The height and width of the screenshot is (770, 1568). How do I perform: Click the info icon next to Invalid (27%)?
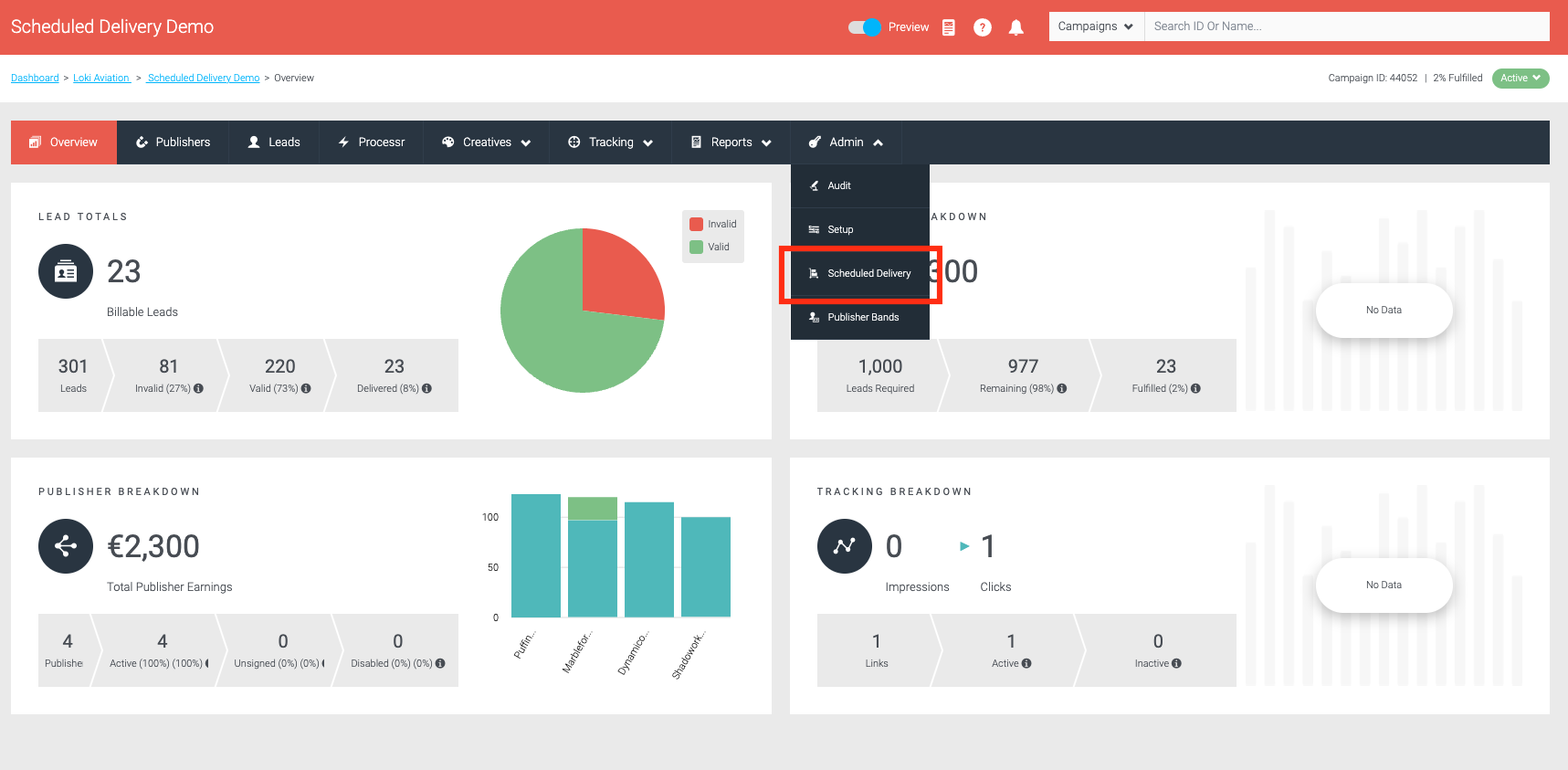coord(199,388)
